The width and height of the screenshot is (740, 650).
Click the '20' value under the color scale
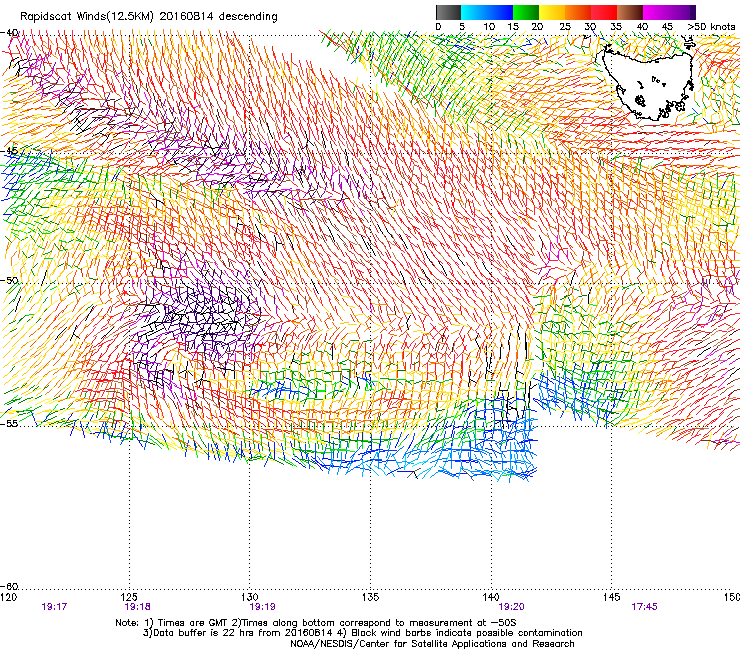pyautogui.click(x=537, y=27)
